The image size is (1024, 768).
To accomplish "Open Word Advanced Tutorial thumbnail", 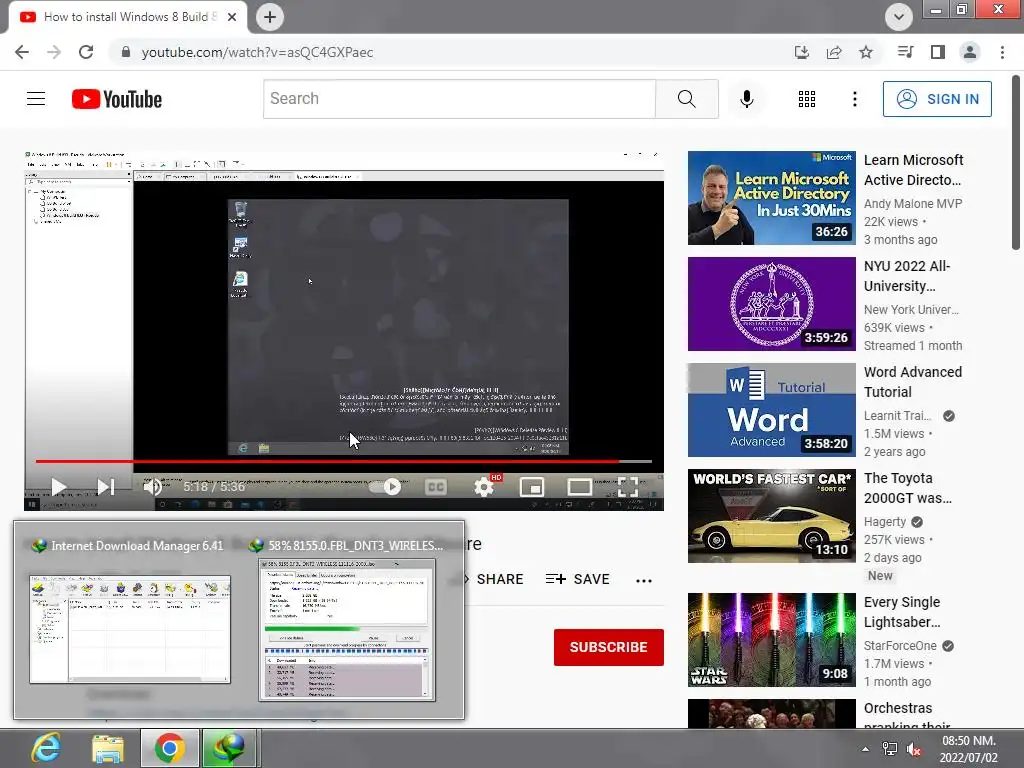I will pyautogui.click(x=771, y=409).
